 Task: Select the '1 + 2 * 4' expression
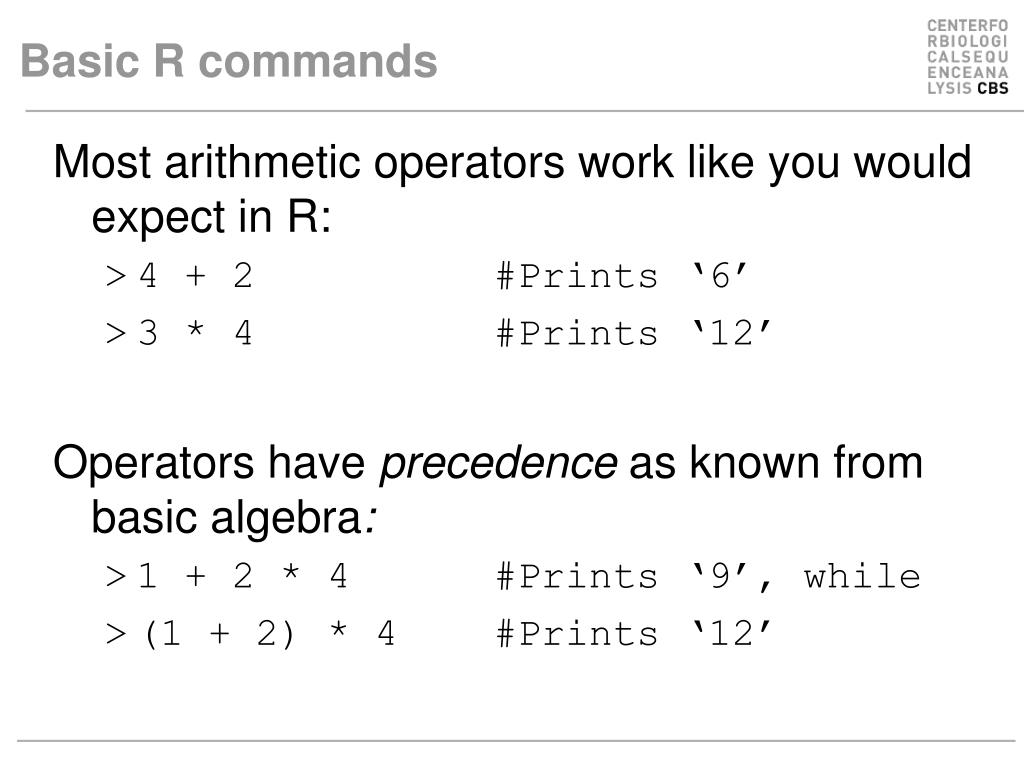(243, 576)
